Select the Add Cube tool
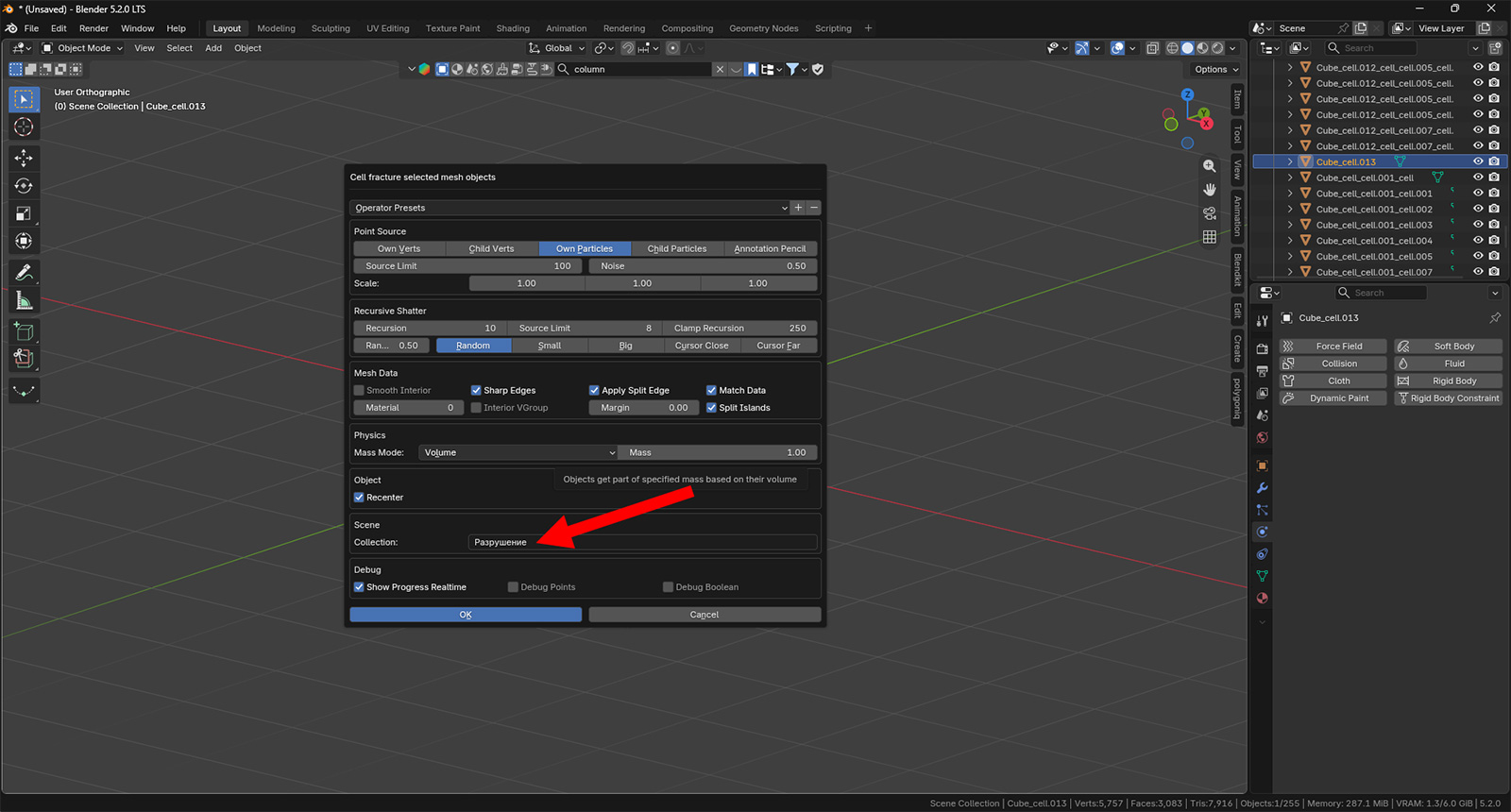The image size is (1511, 812). (24, 331)
